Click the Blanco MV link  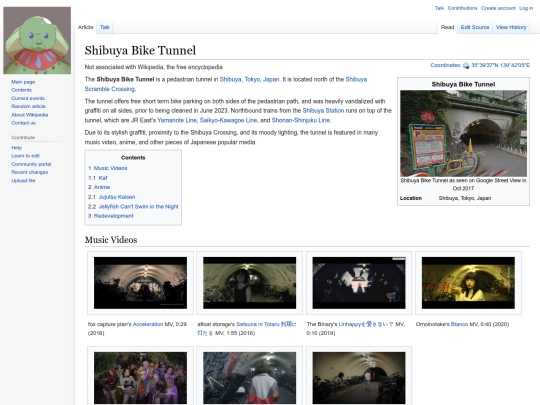459,324
